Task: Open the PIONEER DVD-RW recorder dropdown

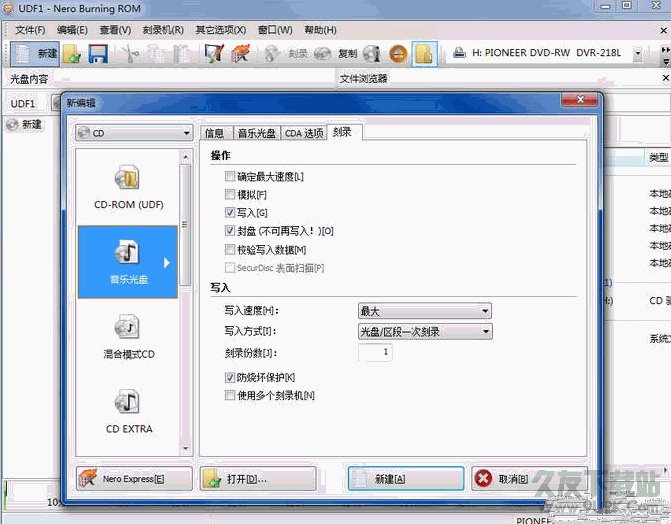Action: tap(638, 54)
